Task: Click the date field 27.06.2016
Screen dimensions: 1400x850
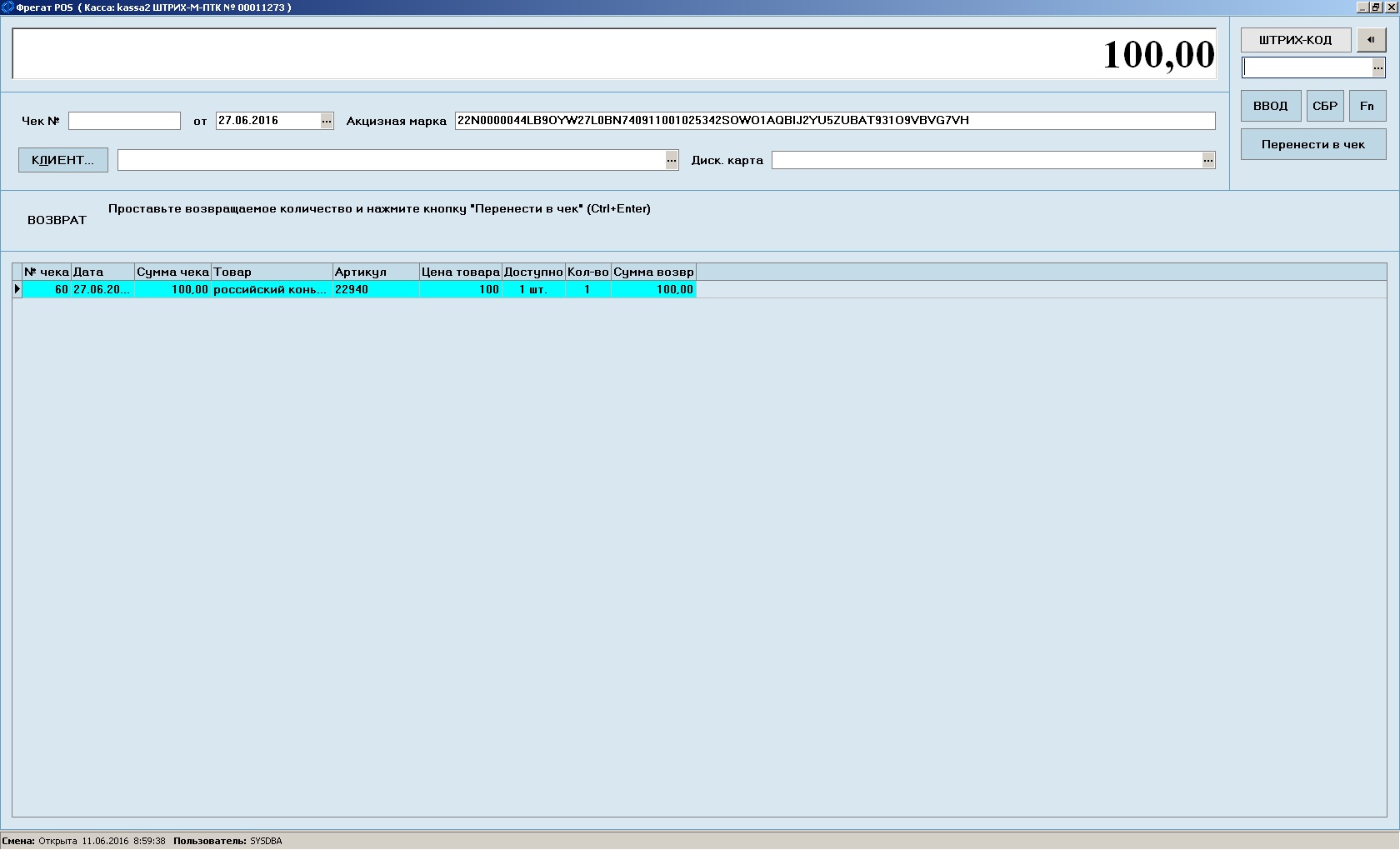Action: [x=268, y=121]
